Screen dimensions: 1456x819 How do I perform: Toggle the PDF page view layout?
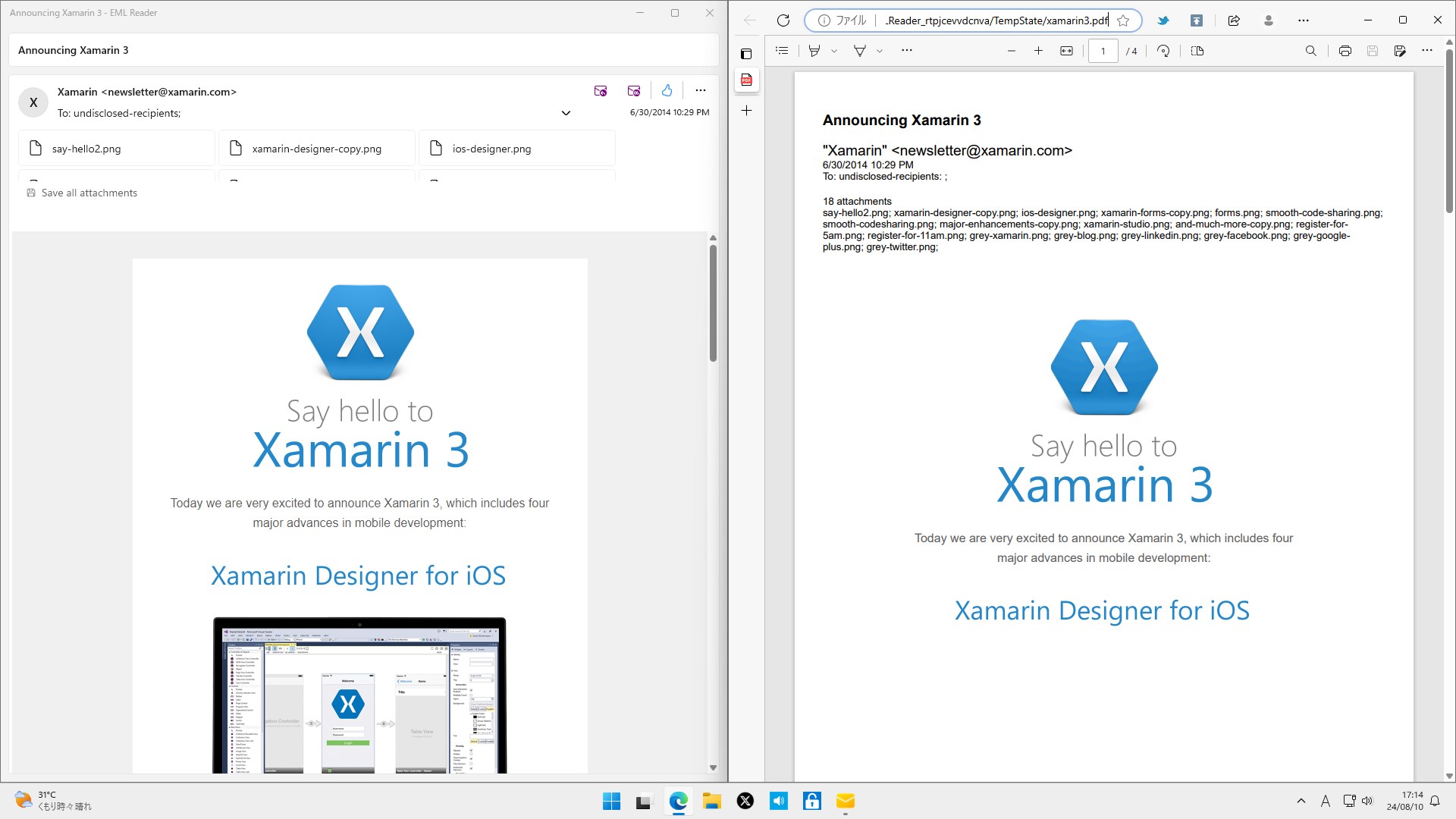[x=1197, y=51]
